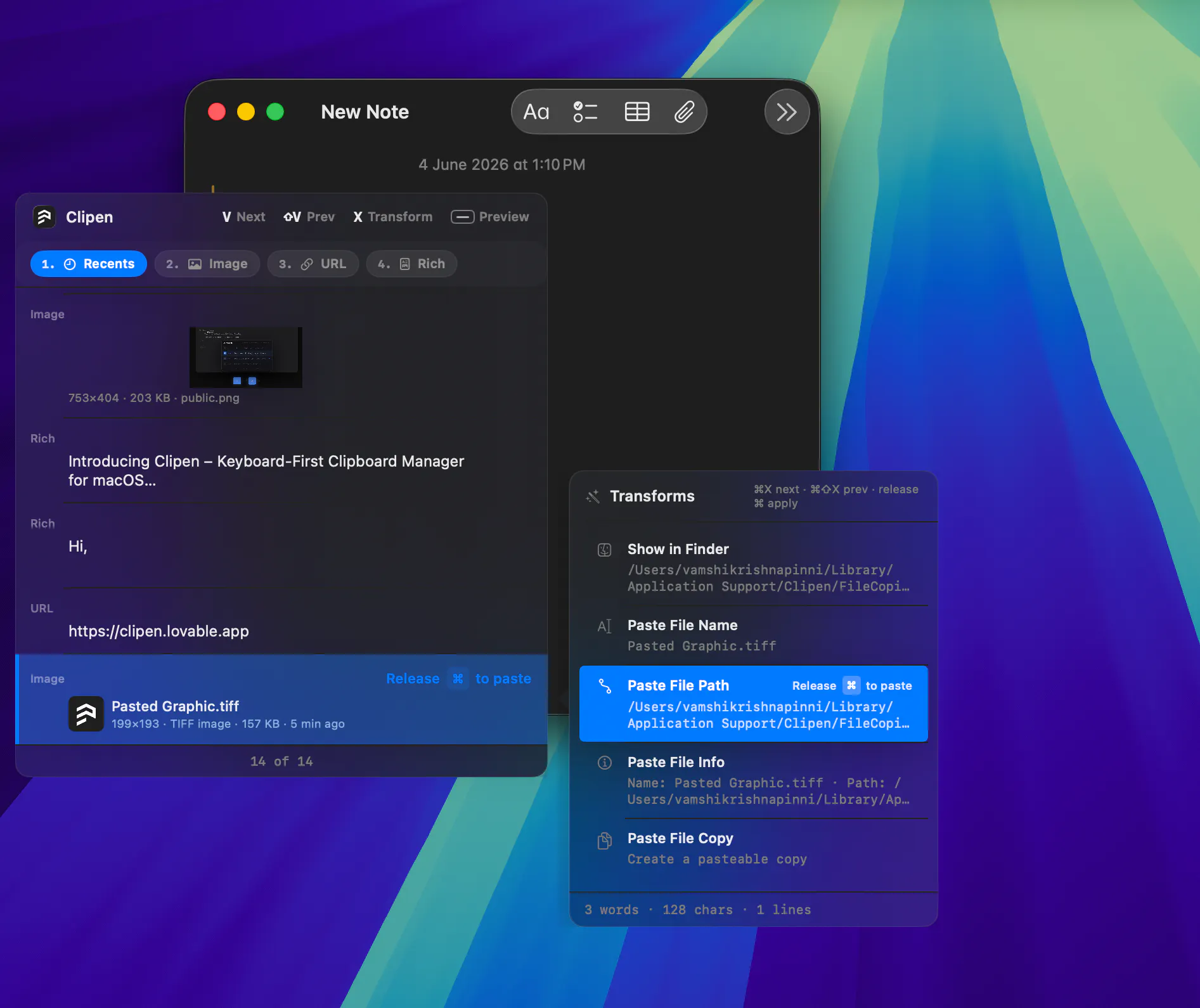Viewport: 1200px width, 1008px height.
Task: Click the Pasted Graphic.tiff file icon
Action: pyautogui.click(x=86, y=714)
